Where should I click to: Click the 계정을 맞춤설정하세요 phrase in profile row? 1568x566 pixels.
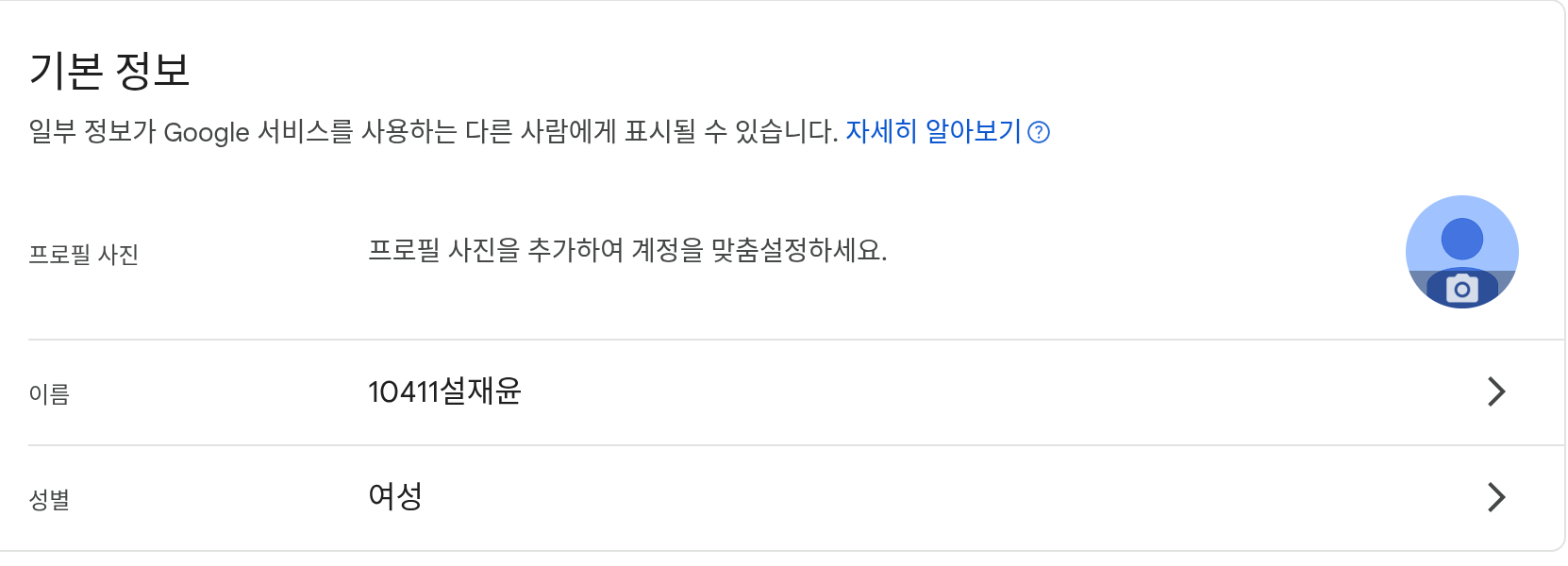(x=759, y=251)
